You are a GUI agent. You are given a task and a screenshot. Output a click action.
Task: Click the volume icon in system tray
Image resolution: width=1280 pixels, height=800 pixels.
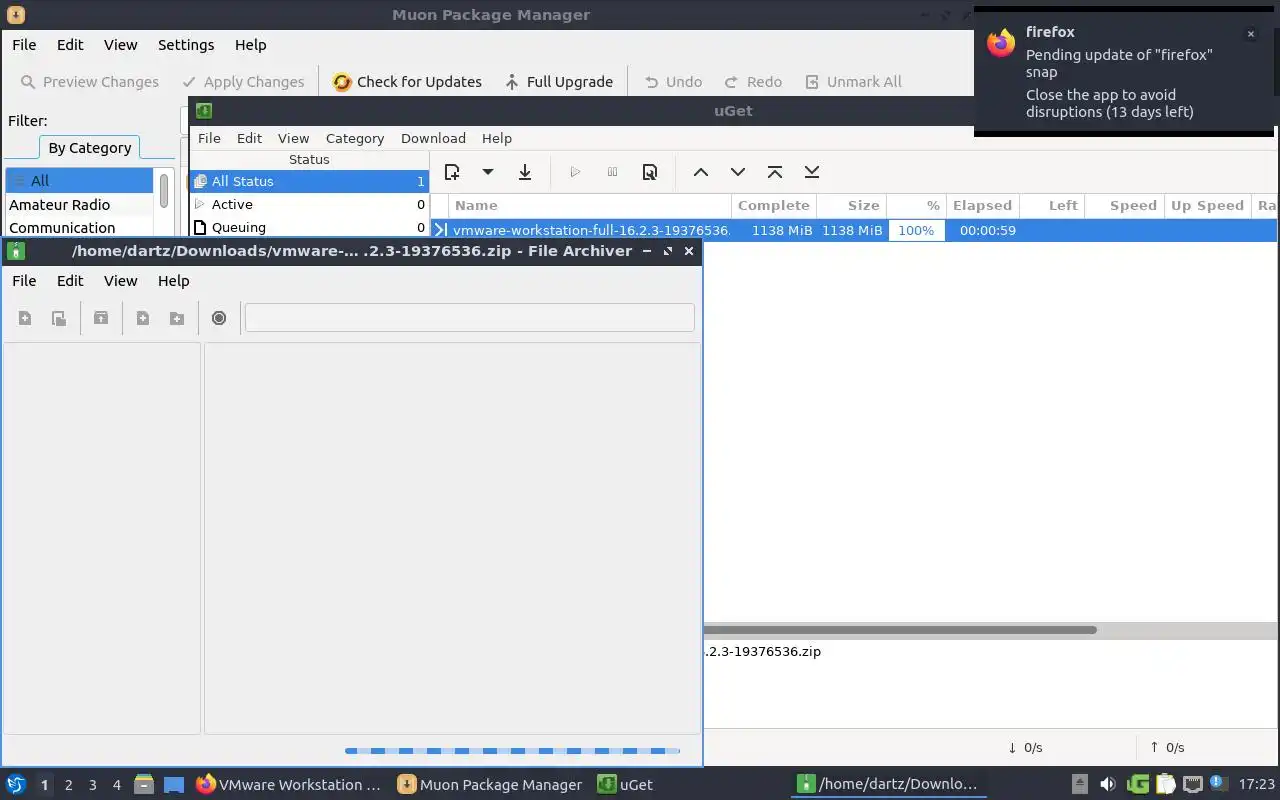(1108, 785)
